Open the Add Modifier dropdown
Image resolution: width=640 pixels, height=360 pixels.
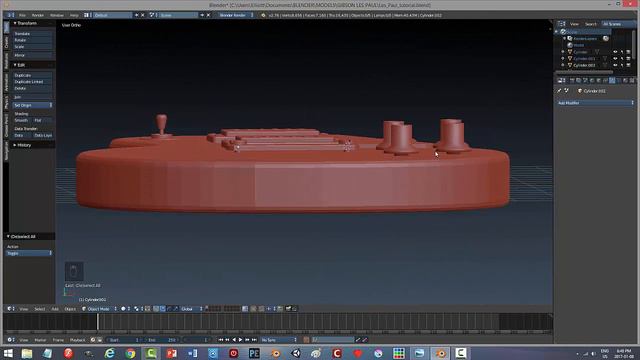pyautogui.click(x=595, y=103)
